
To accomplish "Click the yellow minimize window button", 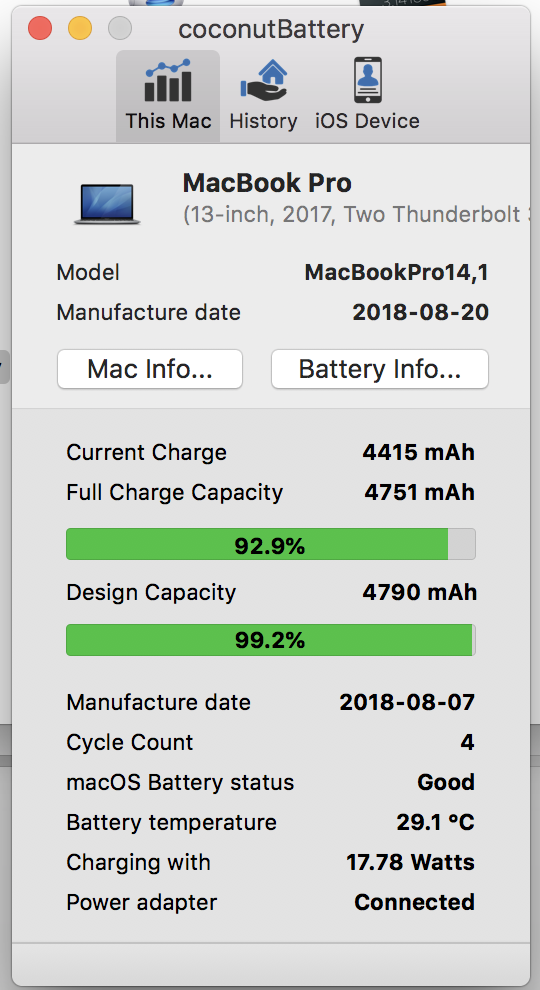I will [x=80, y=28].
